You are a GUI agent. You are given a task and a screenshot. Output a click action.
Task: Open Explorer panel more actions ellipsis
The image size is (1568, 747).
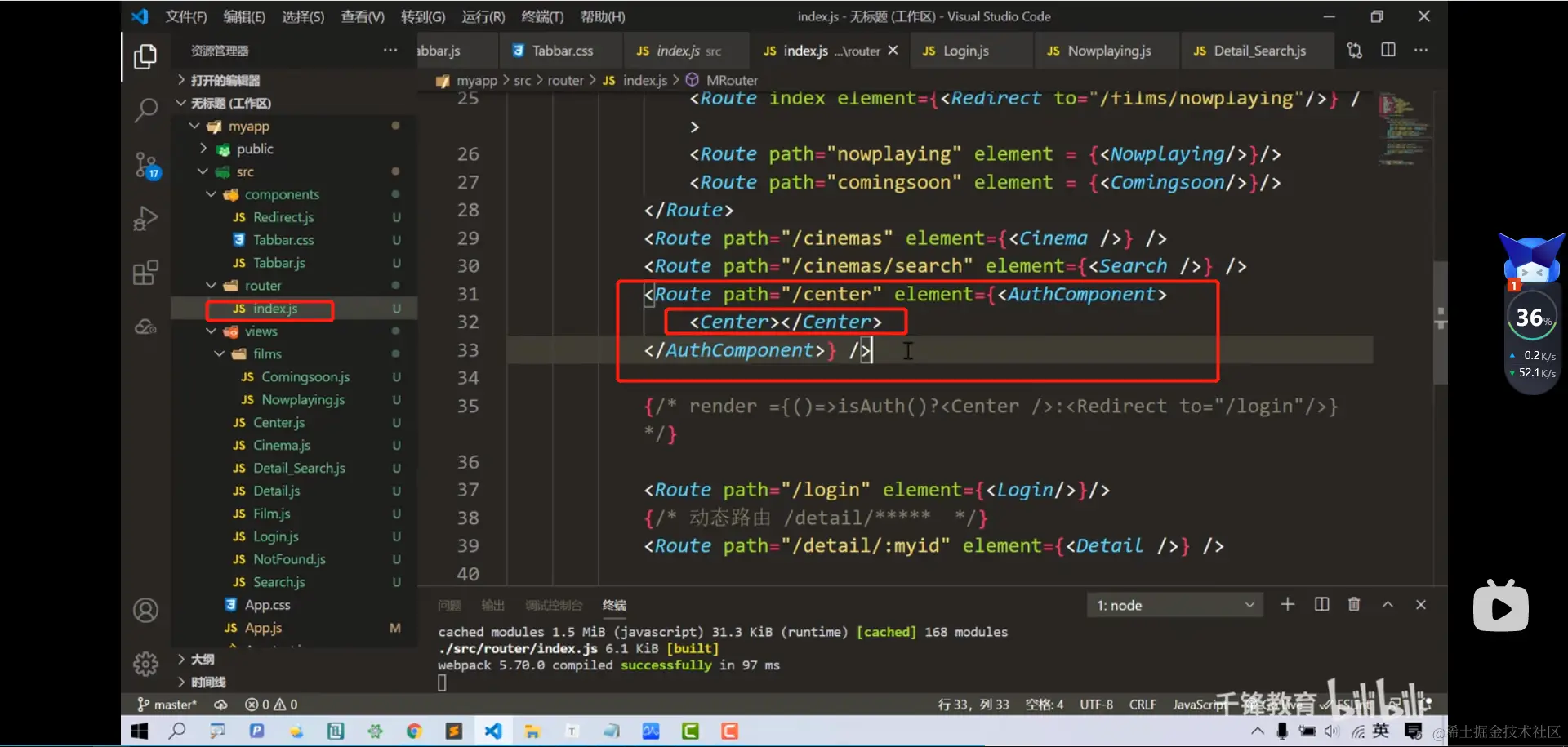tap(390, 51)
